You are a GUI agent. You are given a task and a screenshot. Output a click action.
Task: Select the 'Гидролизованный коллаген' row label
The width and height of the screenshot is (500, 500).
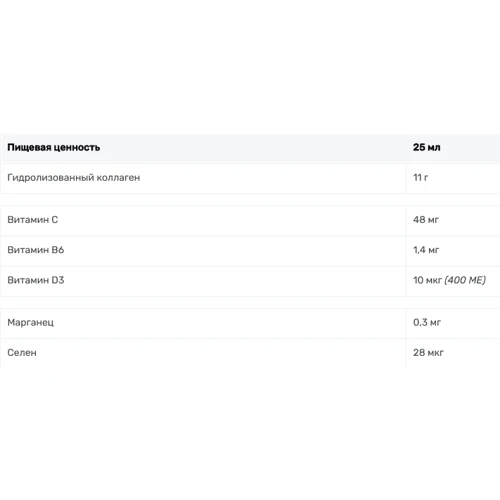(x=73, y=178)
